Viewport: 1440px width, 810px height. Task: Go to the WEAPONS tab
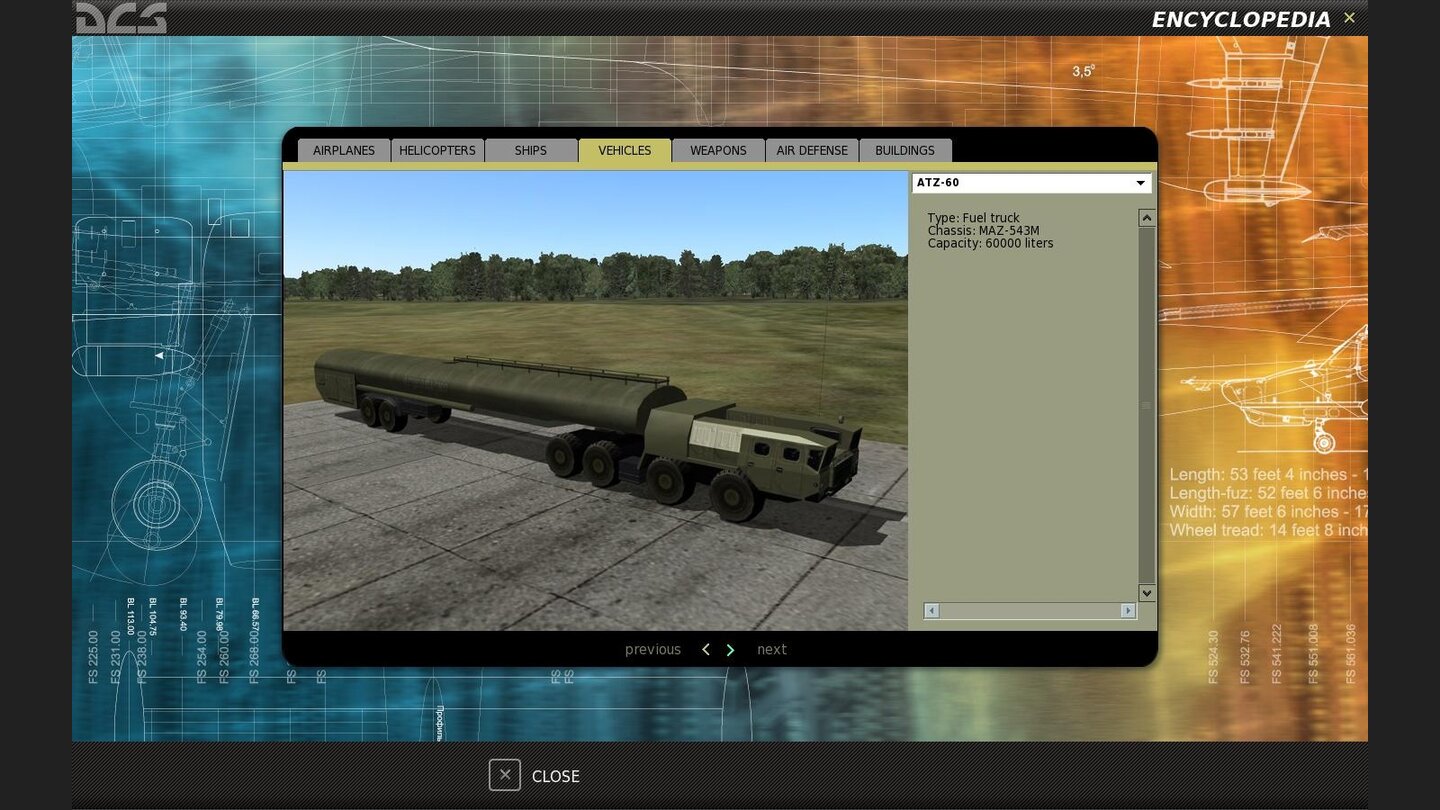[718, 150]
